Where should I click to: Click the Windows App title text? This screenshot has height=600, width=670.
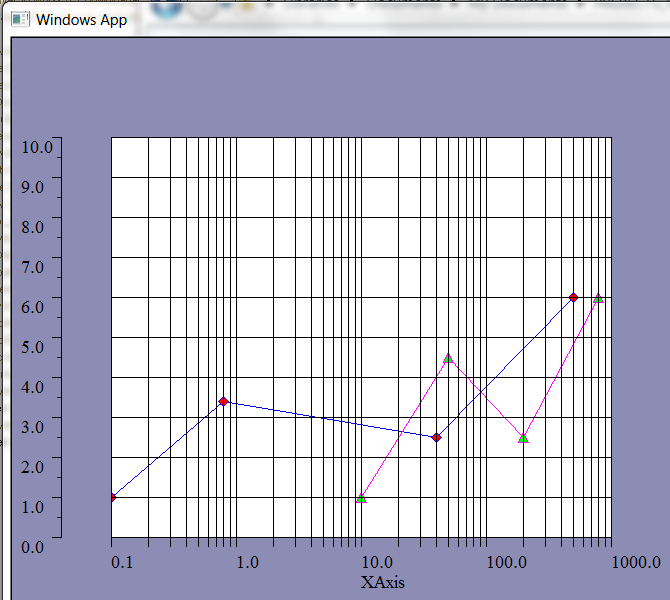pyautogui.click(x=82, y=20)
